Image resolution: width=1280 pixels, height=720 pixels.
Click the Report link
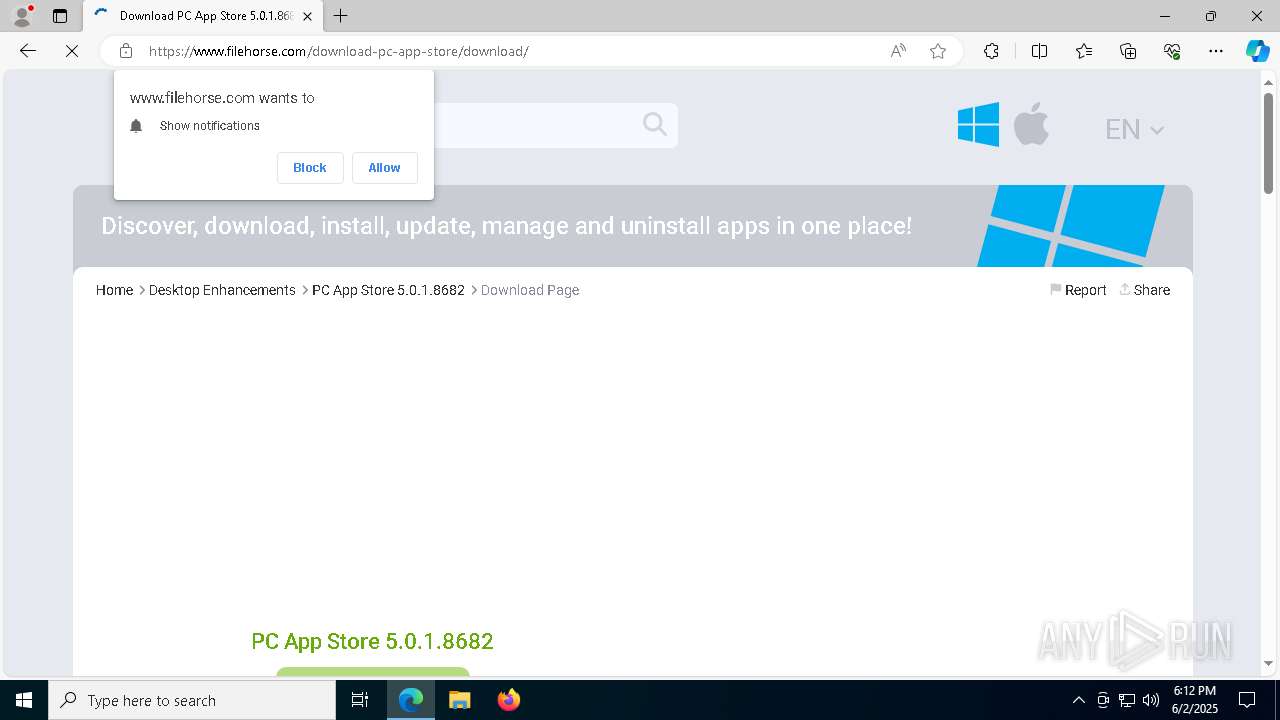(x=1078, y=290)
